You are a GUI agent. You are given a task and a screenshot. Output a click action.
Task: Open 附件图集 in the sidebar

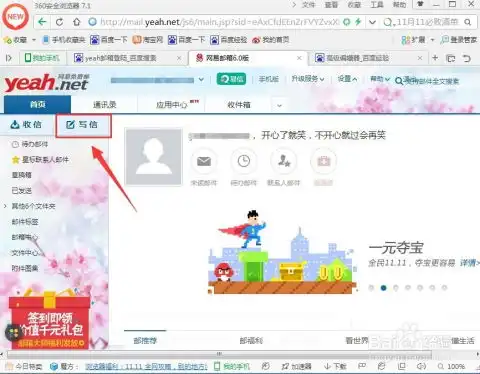click(x=25, y=268)
